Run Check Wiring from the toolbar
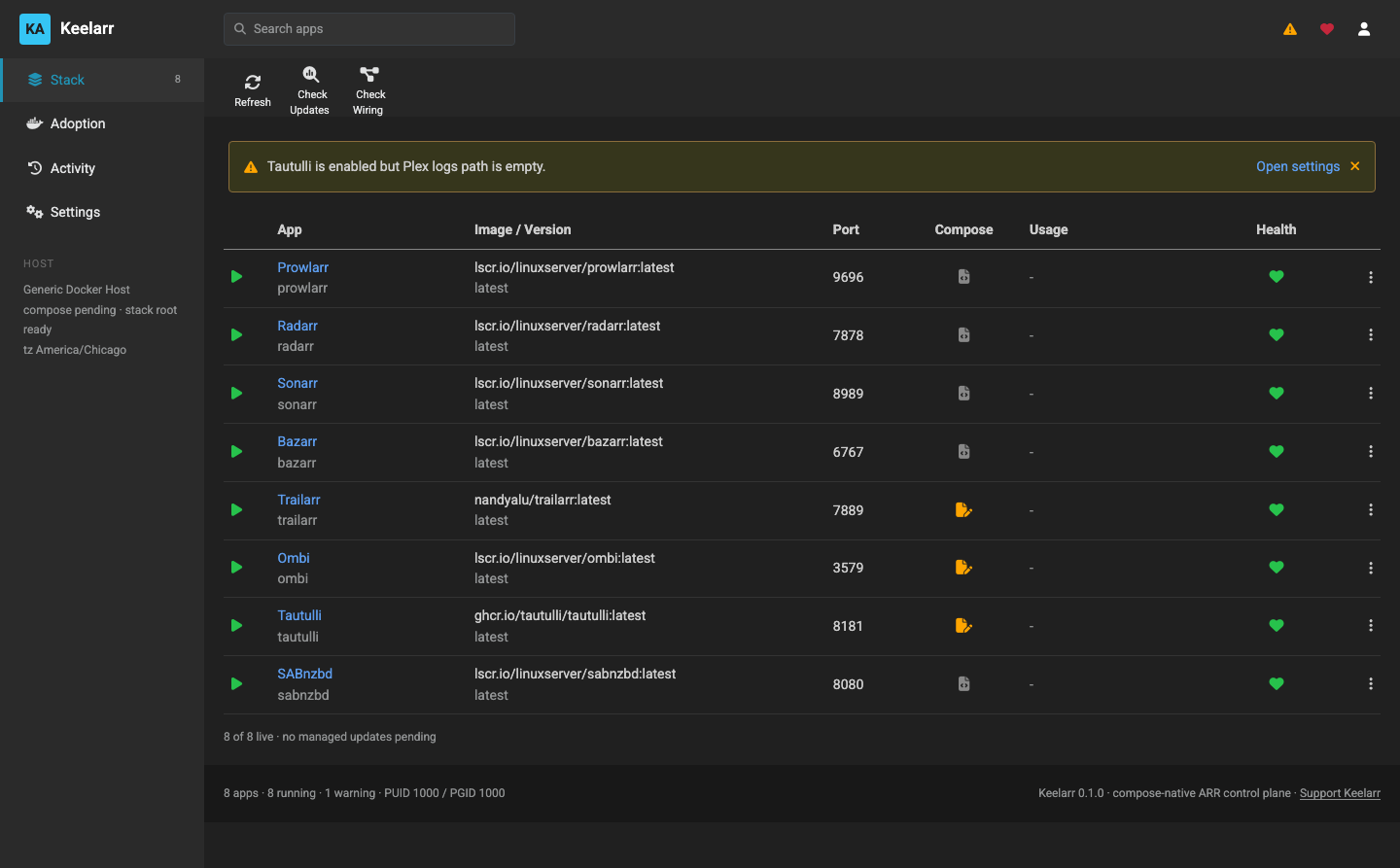The height and width of the screenshot is (868, 1400). click(x=368, y=90)
